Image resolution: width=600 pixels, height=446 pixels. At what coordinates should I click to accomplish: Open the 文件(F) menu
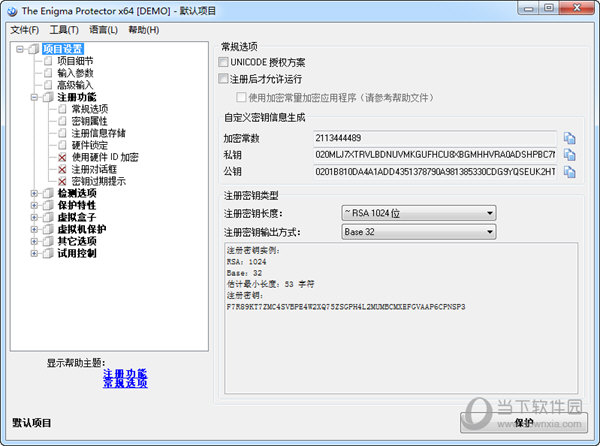(24, 30)
